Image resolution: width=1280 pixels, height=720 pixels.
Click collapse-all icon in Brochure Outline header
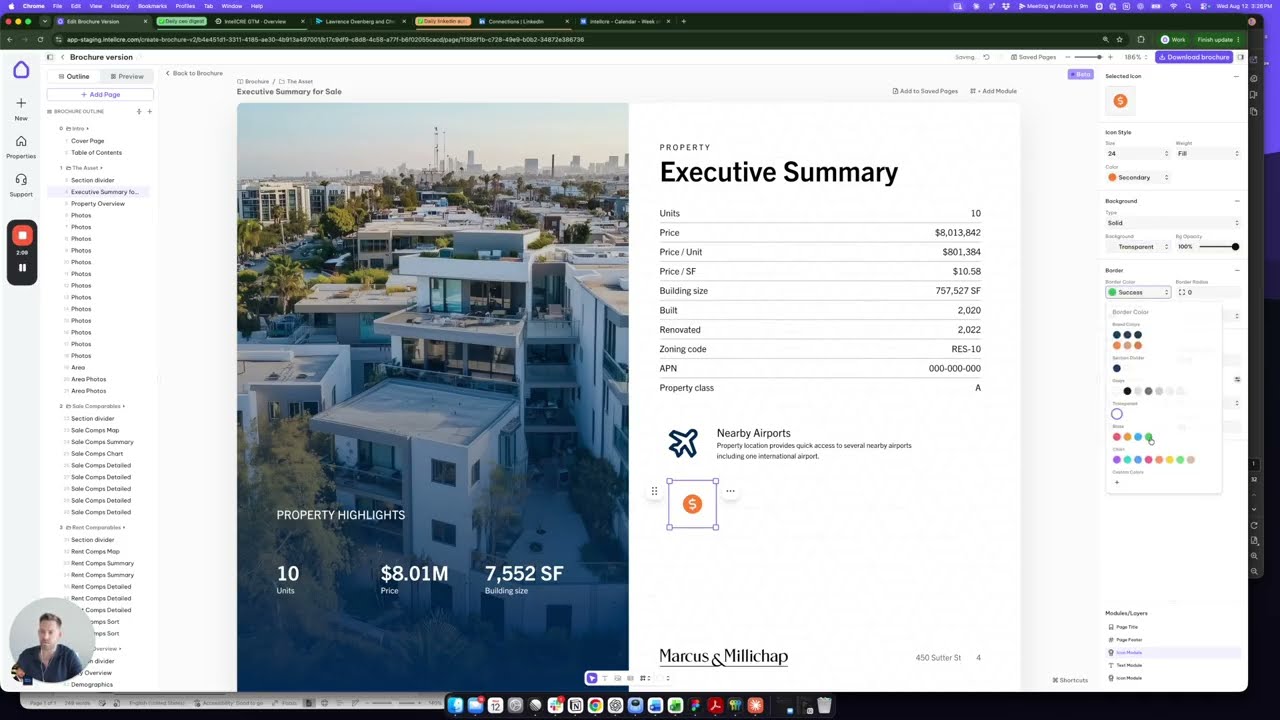(139, 111)
